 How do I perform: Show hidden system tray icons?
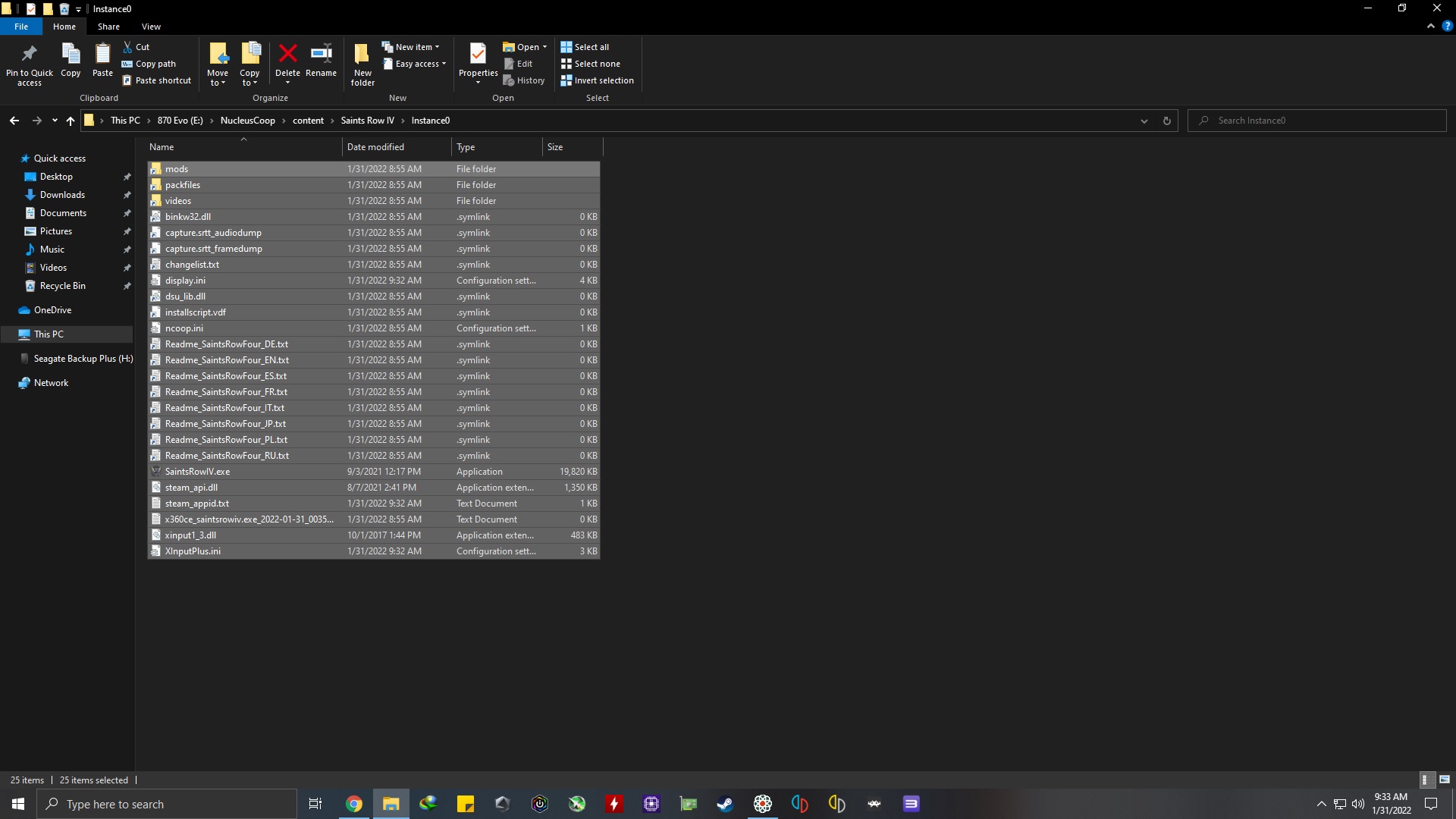click(1322, 804)
